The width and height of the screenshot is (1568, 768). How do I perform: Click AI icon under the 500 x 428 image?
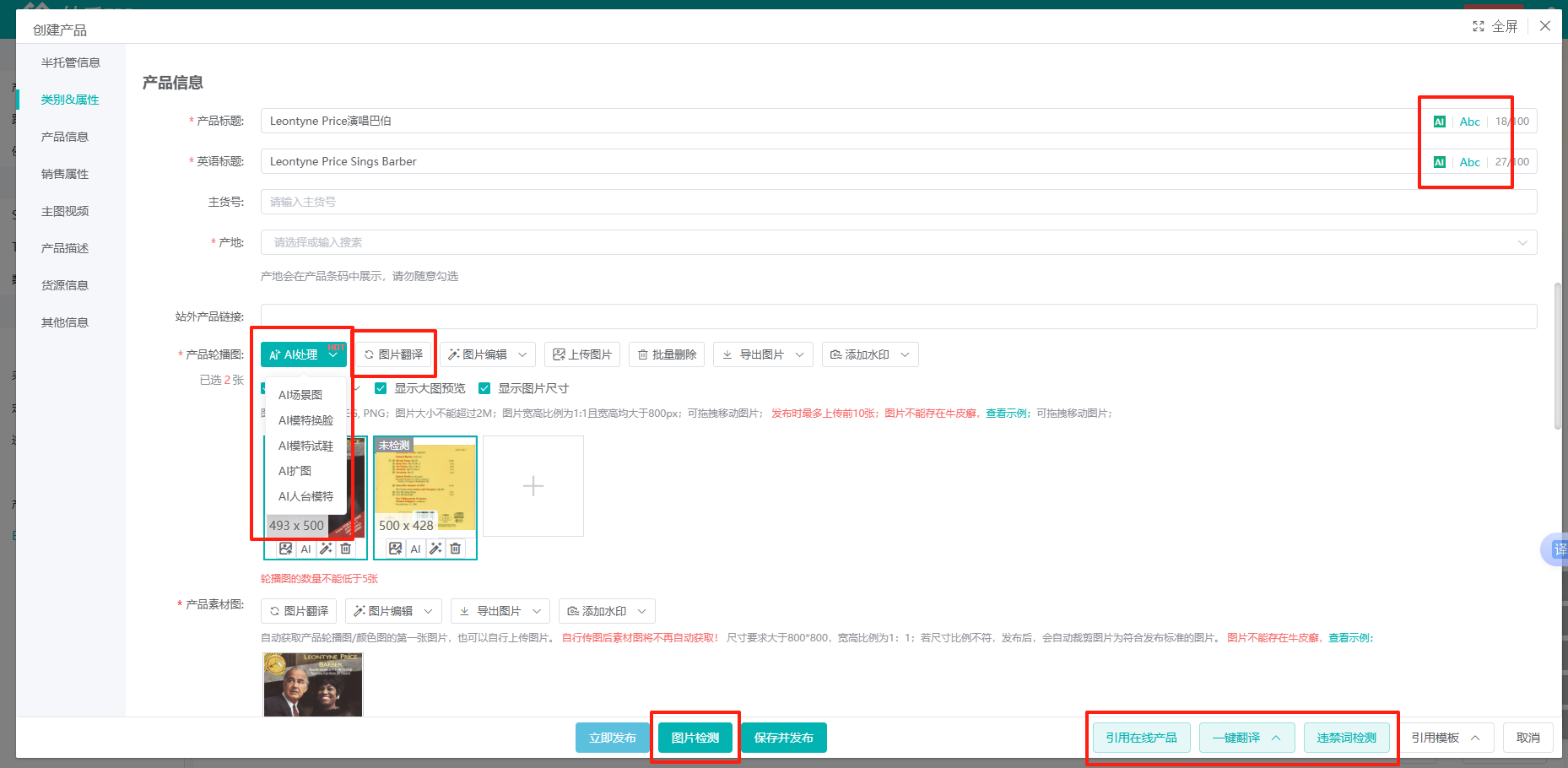tap(415, 549)
